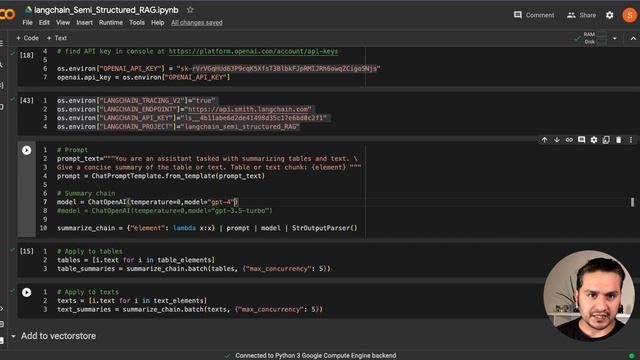Click the commented gpt-3.5-turbo model line
This screenshot has width=640, height=360.
(x=164, y=211)
